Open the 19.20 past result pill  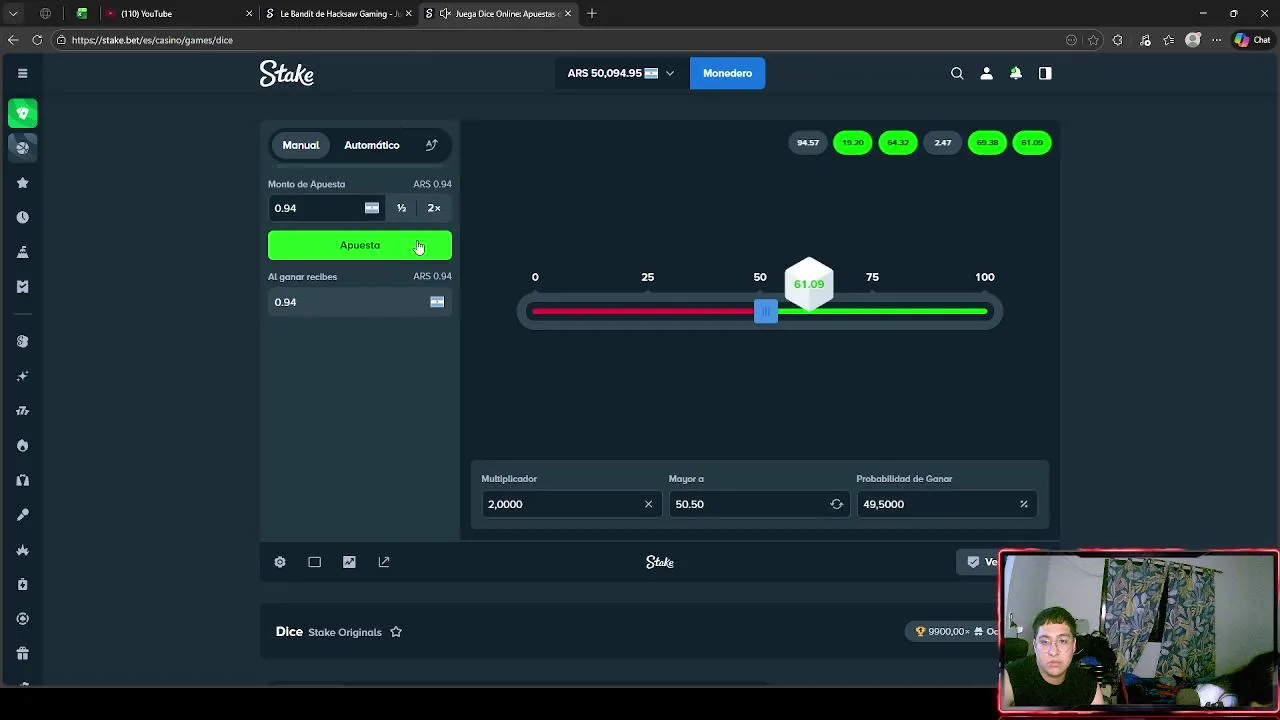(852, 143)
